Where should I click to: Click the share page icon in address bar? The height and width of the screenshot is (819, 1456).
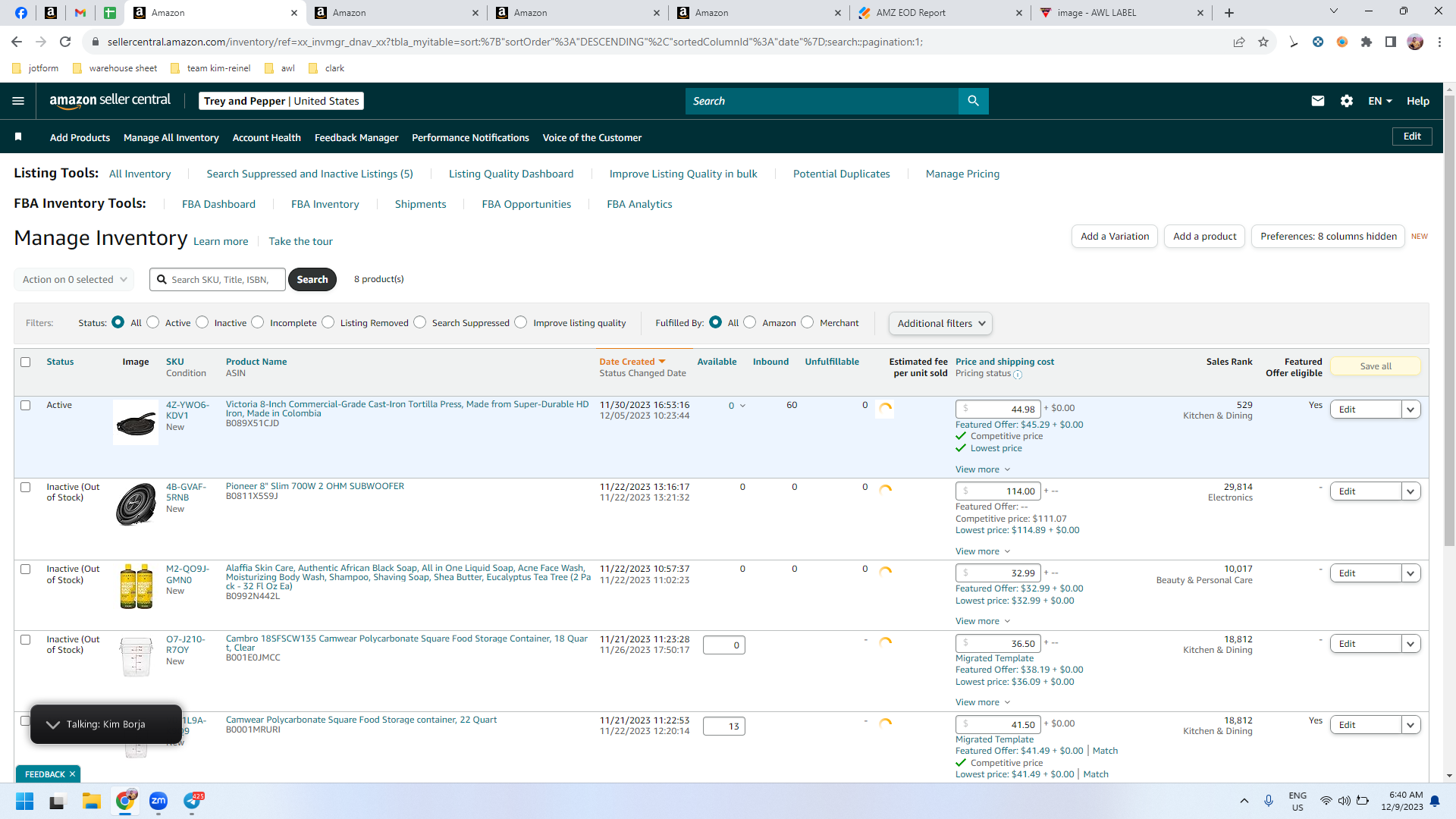1239,42
